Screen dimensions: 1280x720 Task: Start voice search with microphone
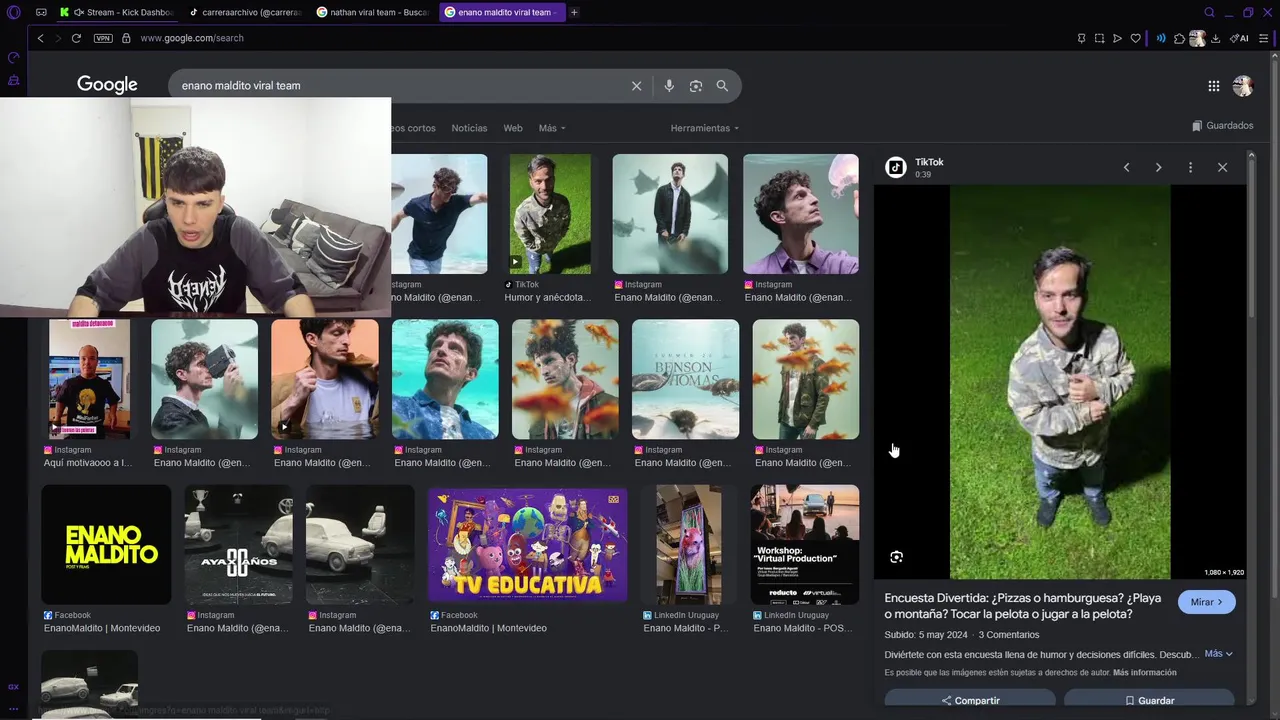click(669, 86)
